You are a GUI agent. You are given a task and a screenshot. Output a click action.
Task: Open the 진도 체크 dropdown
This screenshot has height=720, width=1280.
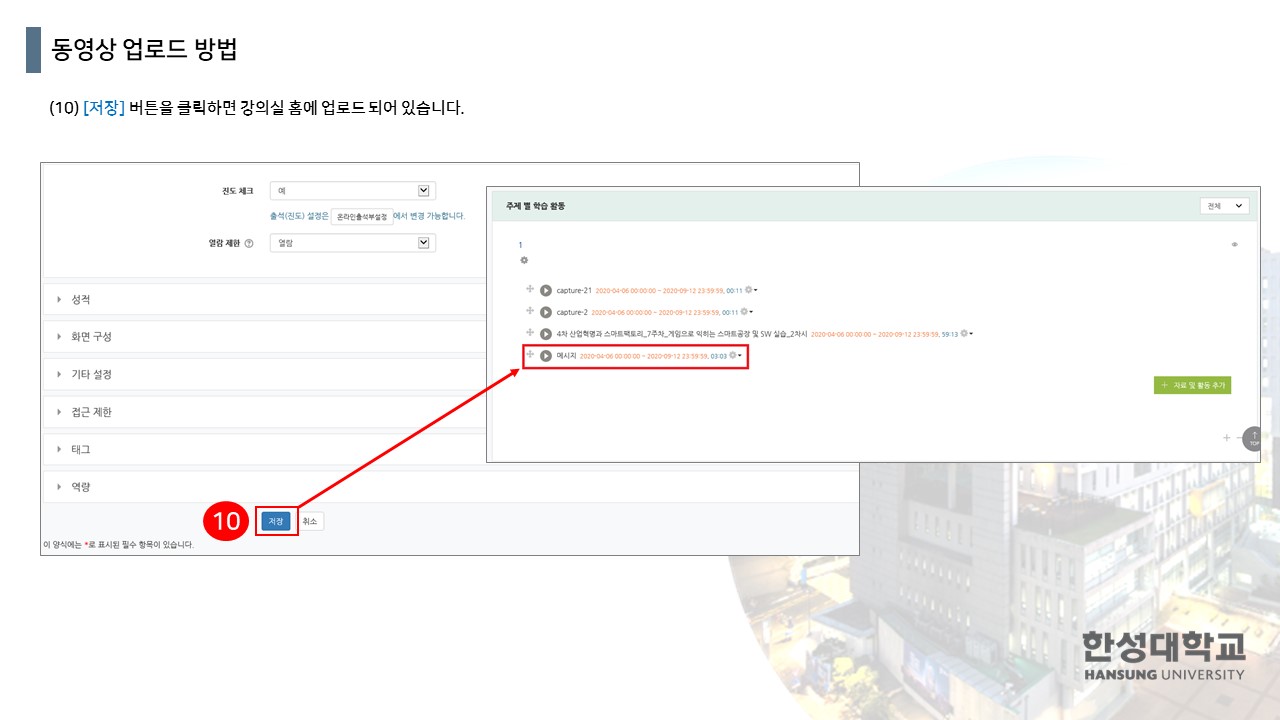353,191
